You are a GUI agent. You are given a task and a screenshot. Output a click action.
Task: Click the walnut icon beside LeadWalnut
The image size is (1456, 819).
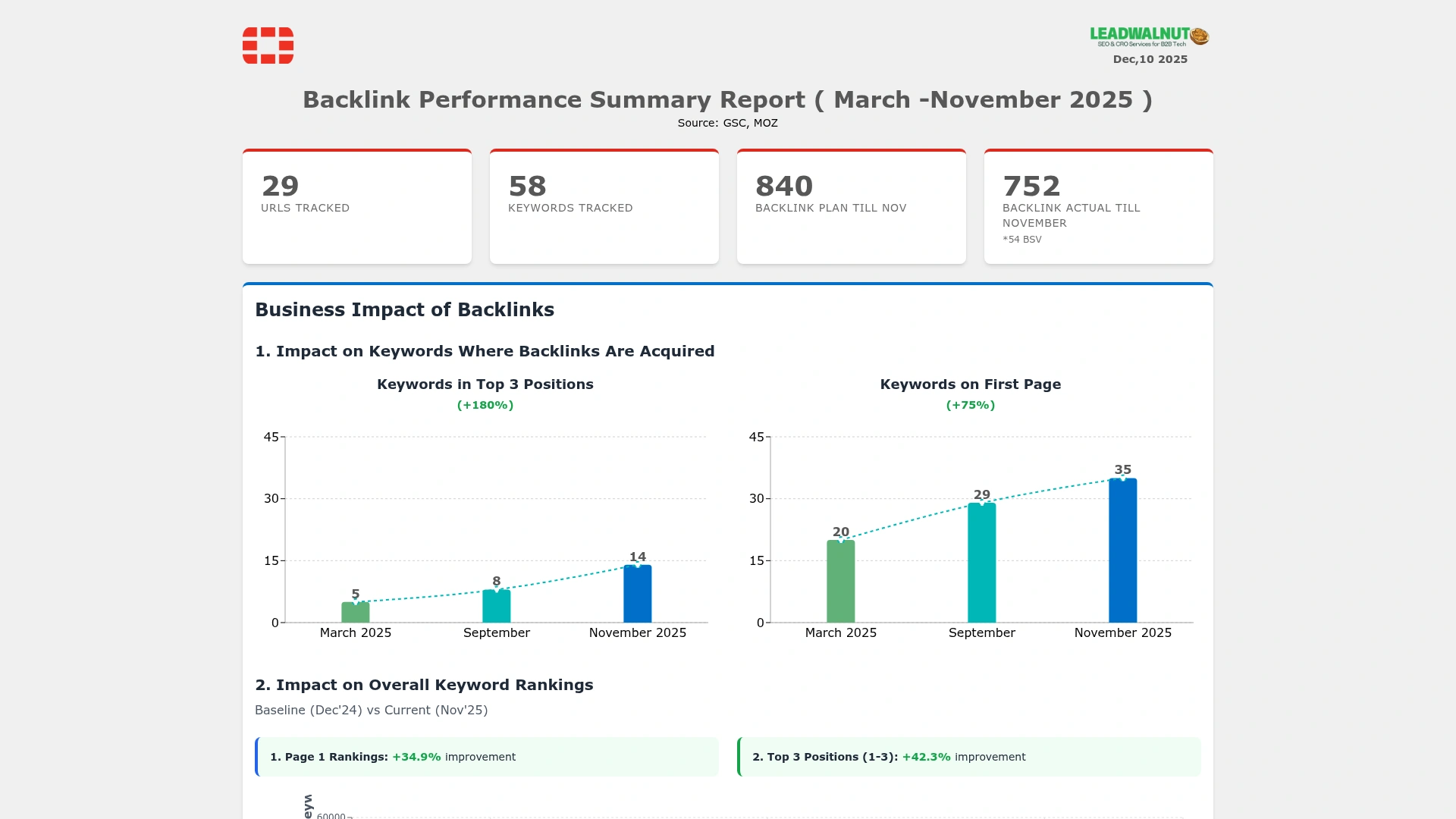(1200, 36)
